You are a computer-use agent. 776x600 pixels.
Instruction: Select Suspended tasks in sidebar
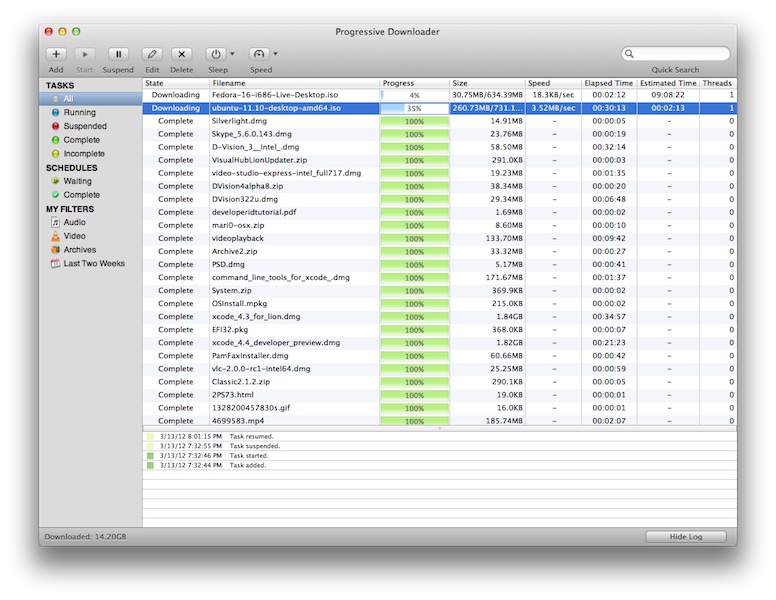point(85,127)
